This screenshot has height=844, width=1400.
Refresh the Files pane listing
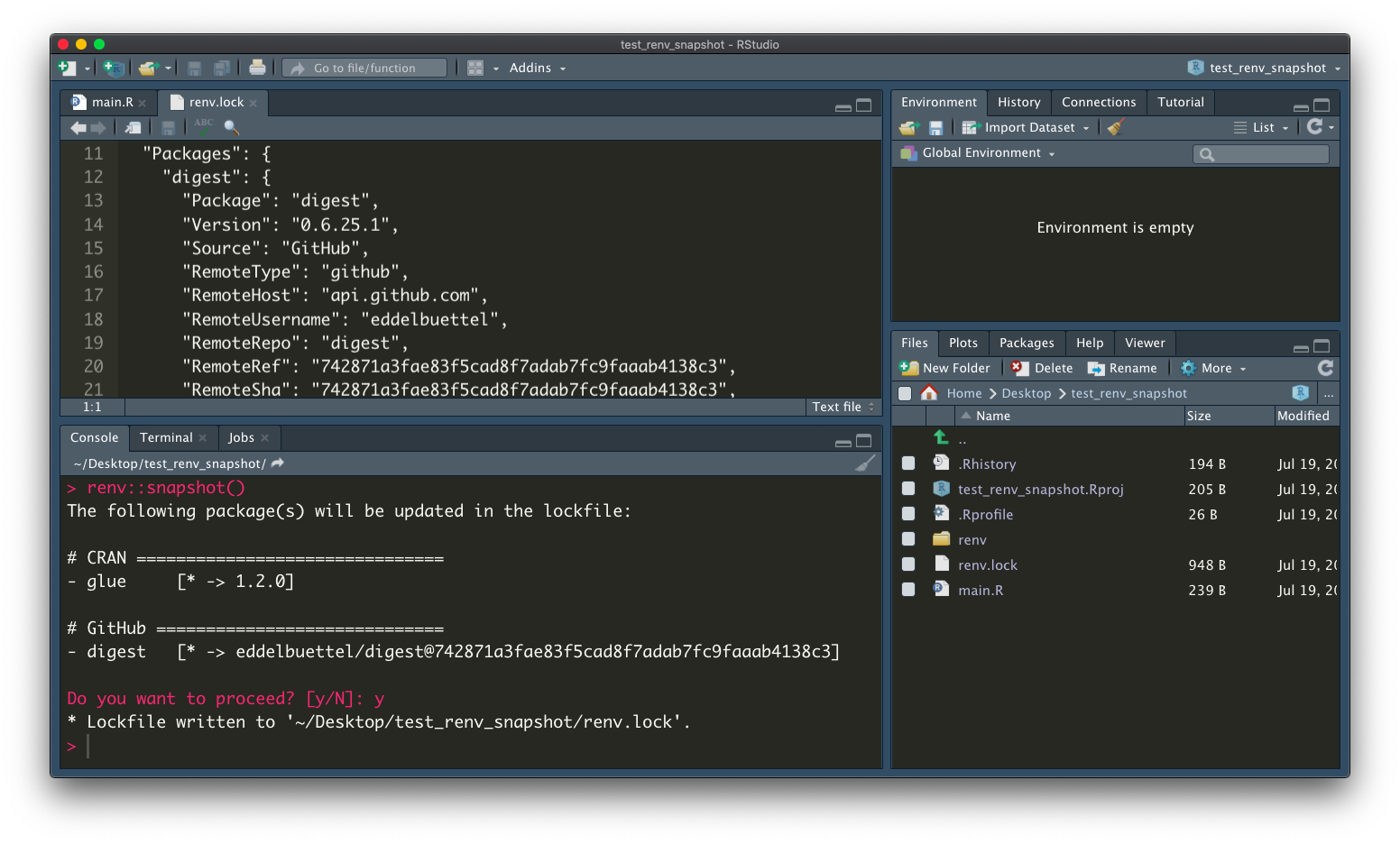(x=1325, y=367)
